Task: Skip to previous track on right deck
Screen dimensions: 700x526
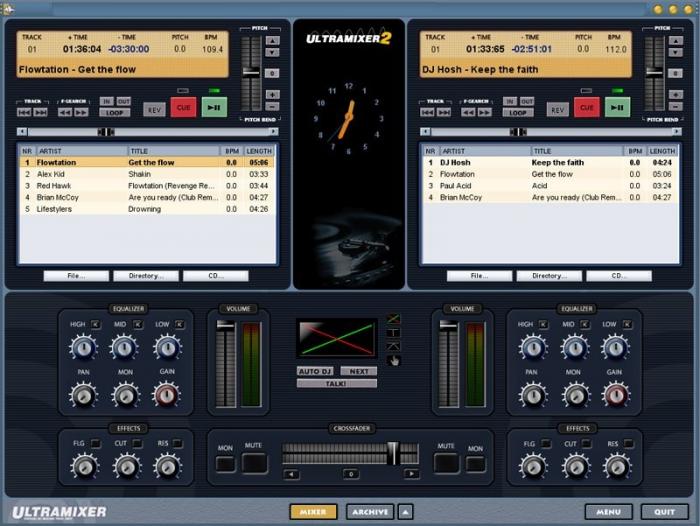Action: (x=427, y=113)
